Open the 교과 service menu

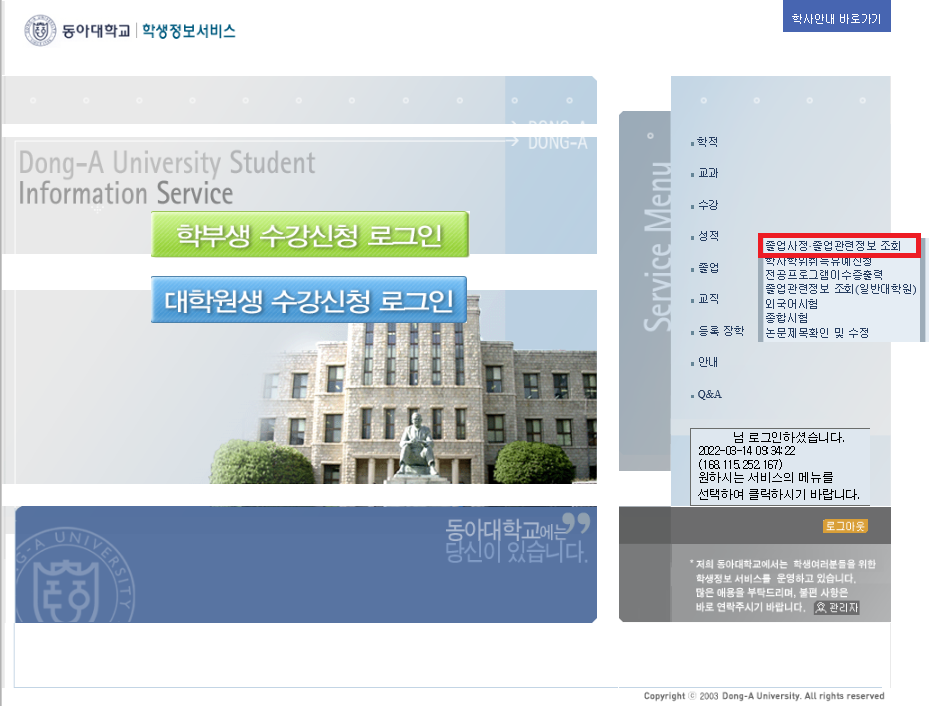point(708,173)
